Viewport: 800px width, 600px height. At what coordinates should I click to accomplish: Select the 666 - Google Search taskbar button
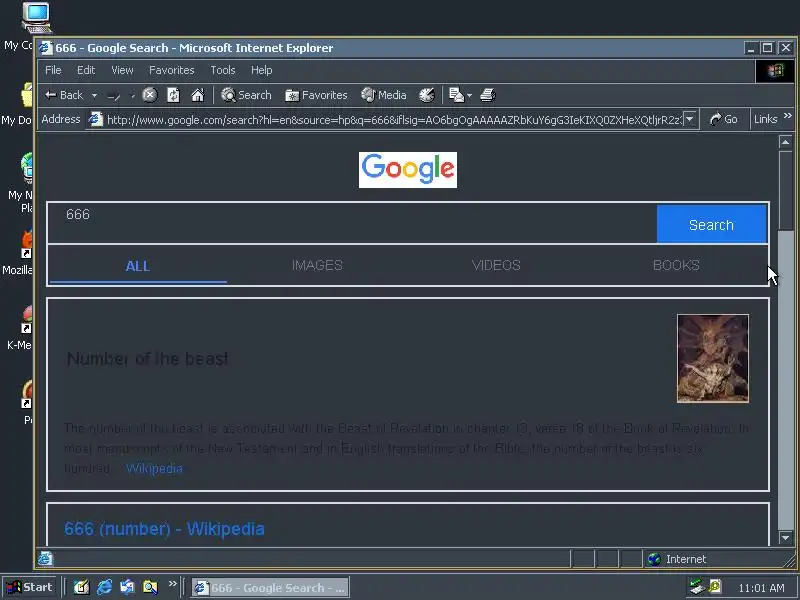[x=270, y=587]
